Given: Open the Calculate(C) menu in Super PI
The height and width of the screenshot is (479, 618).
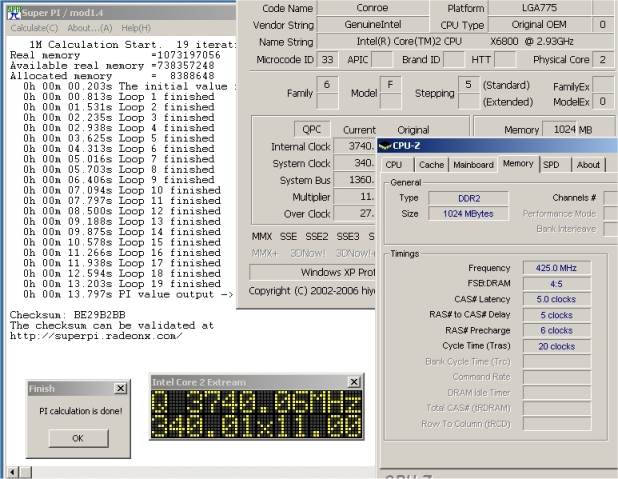Looking at the screenshot, I should click(34, 28).
